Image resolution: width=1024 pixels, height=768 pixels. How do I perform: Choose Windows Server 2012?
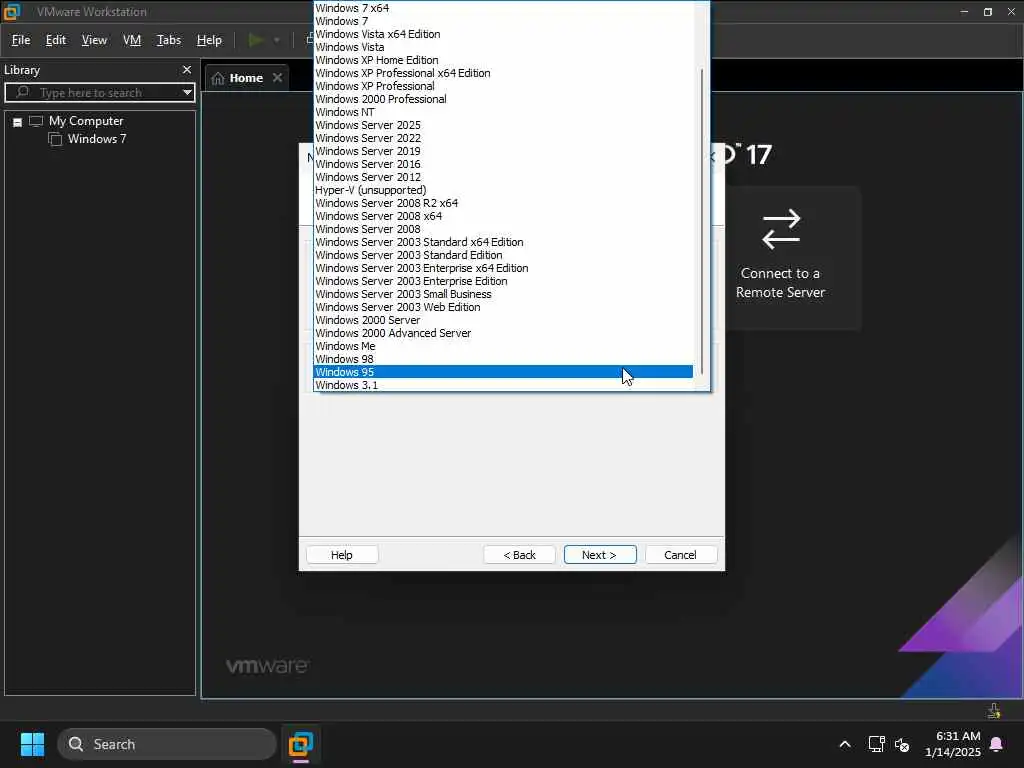point(503,177)
